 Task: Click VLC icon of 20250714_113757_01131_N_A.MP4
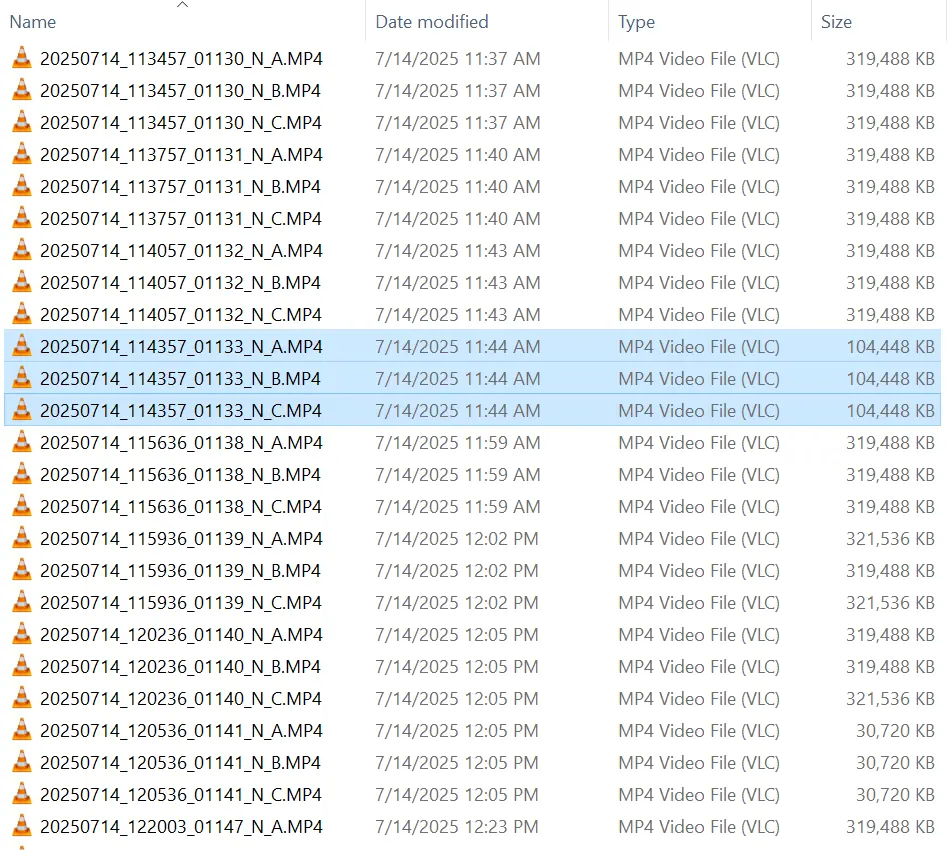click(22, 154)
